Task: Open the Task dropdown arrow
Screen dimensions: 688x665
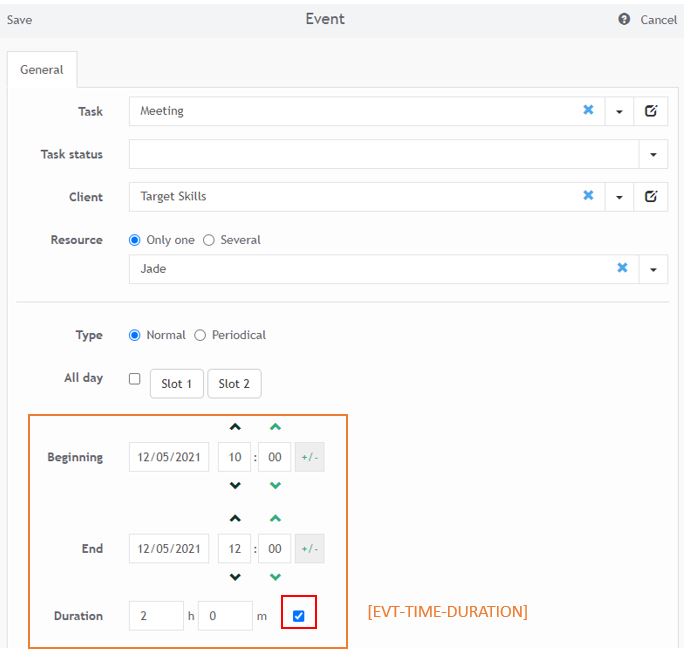Action: 619,111
